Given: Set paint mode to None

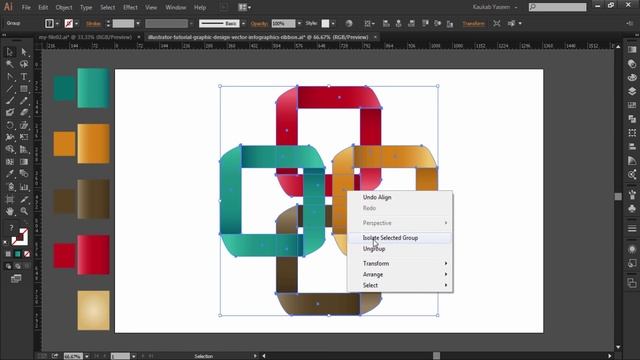Looking at the screenshot, I should [x=27, y=254].
